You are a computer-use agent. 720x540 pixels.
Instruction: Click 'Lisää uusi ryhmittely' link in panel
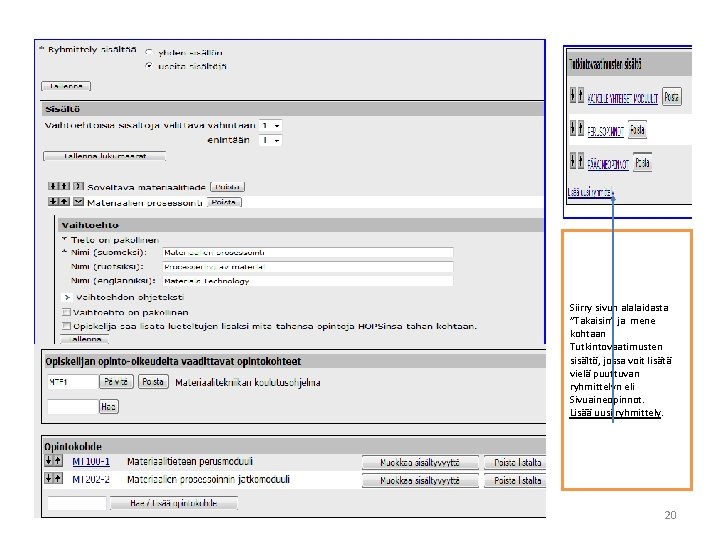[591, 192]
